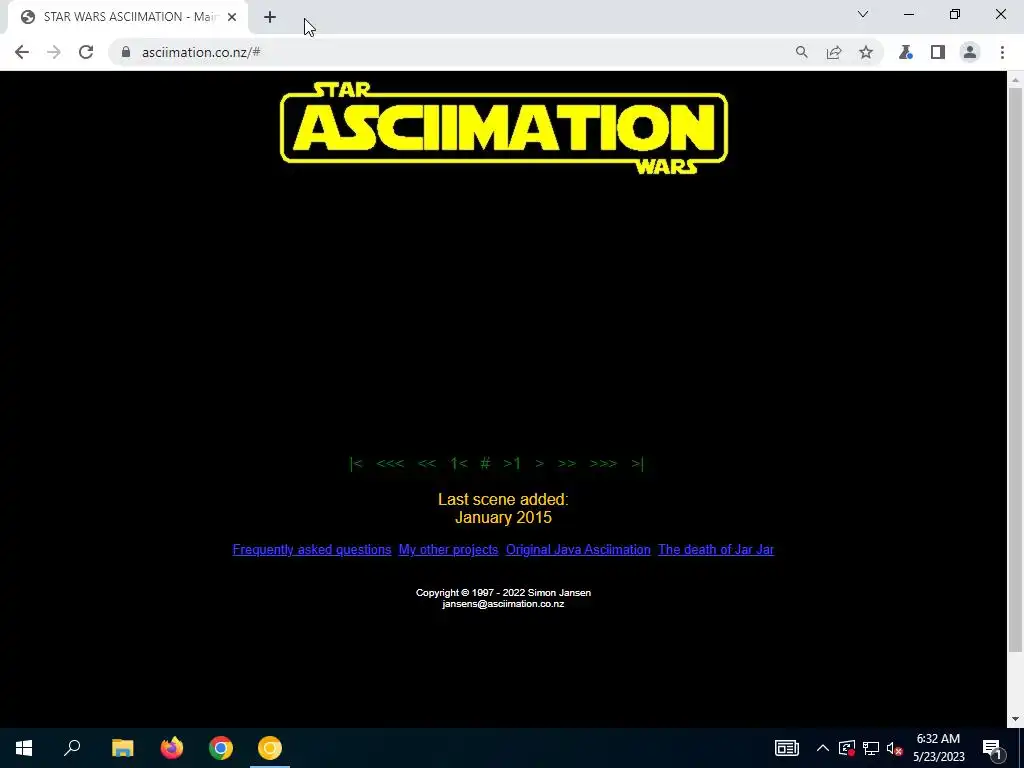Share this page via share icon
Screen dimensions: 1024x768
pos(834,52)
